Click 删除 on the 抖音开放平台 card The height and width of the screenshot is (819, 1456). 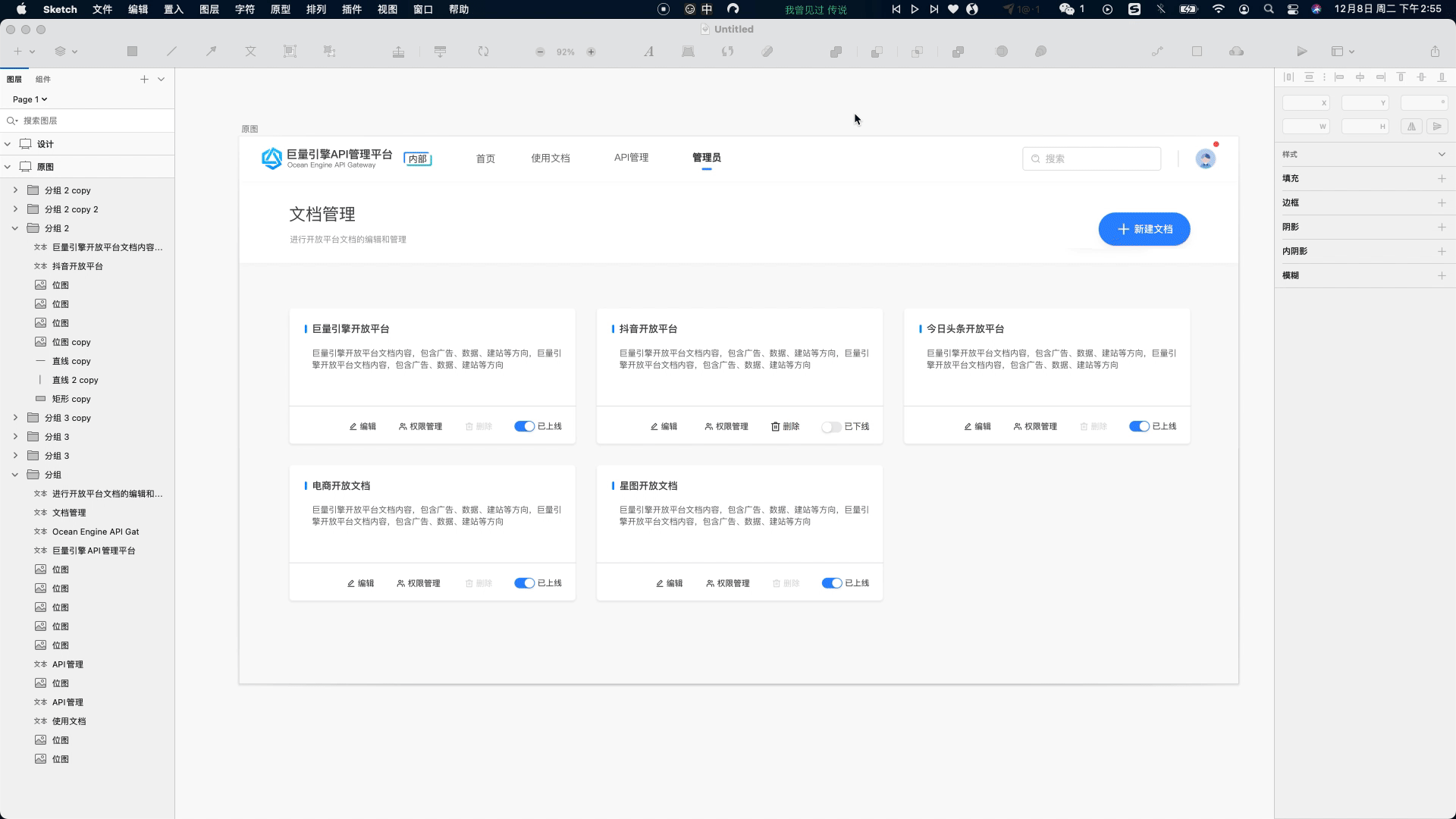click(785, 426)
